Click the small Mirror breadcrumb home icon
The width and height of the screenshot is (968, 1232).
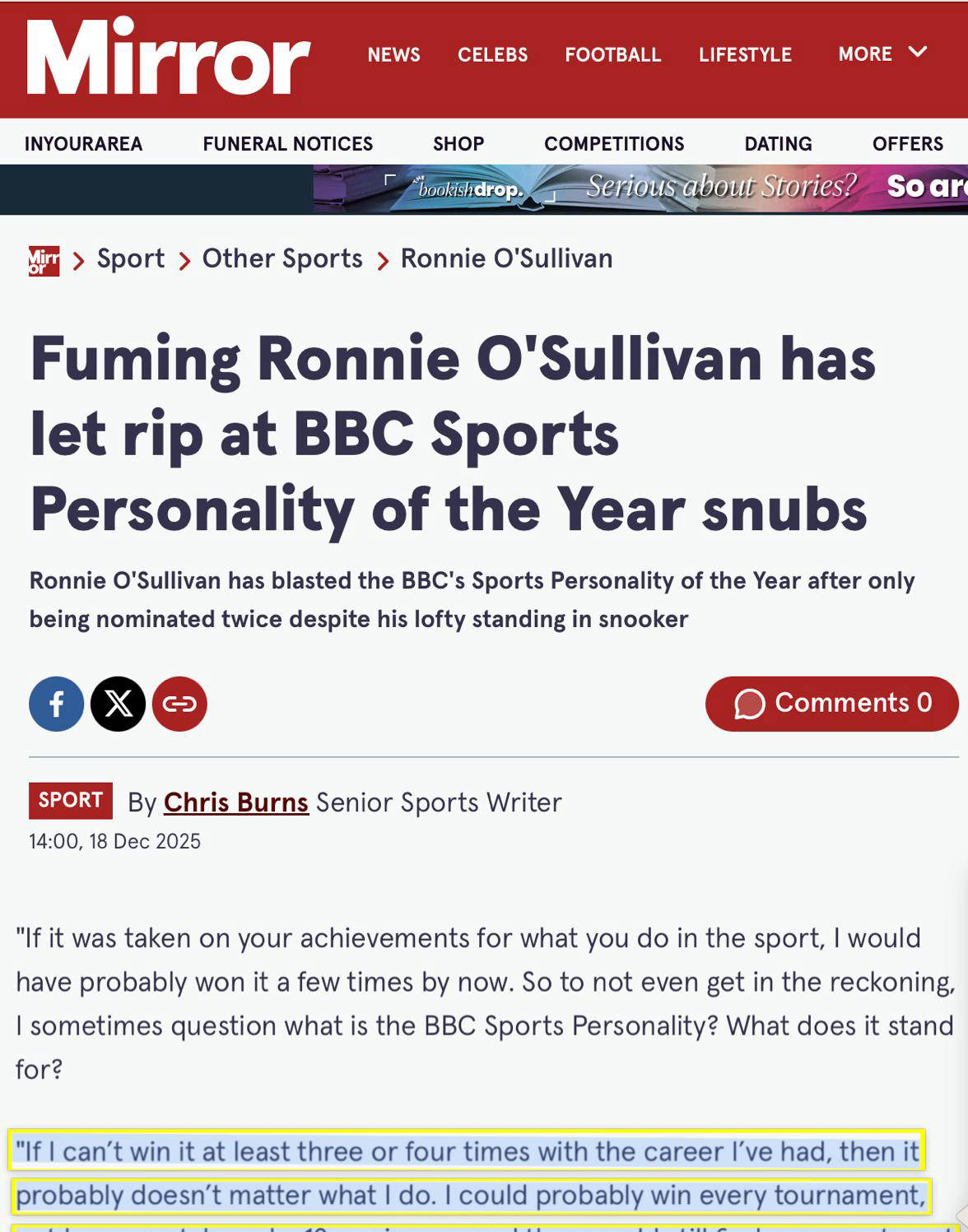tap(44, 260)
